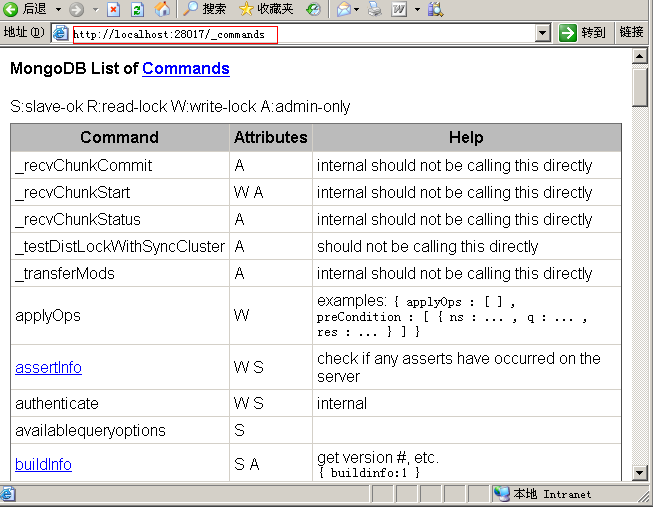Open the Commands link in the heading
653x507 pixels.
coord(186,68)
